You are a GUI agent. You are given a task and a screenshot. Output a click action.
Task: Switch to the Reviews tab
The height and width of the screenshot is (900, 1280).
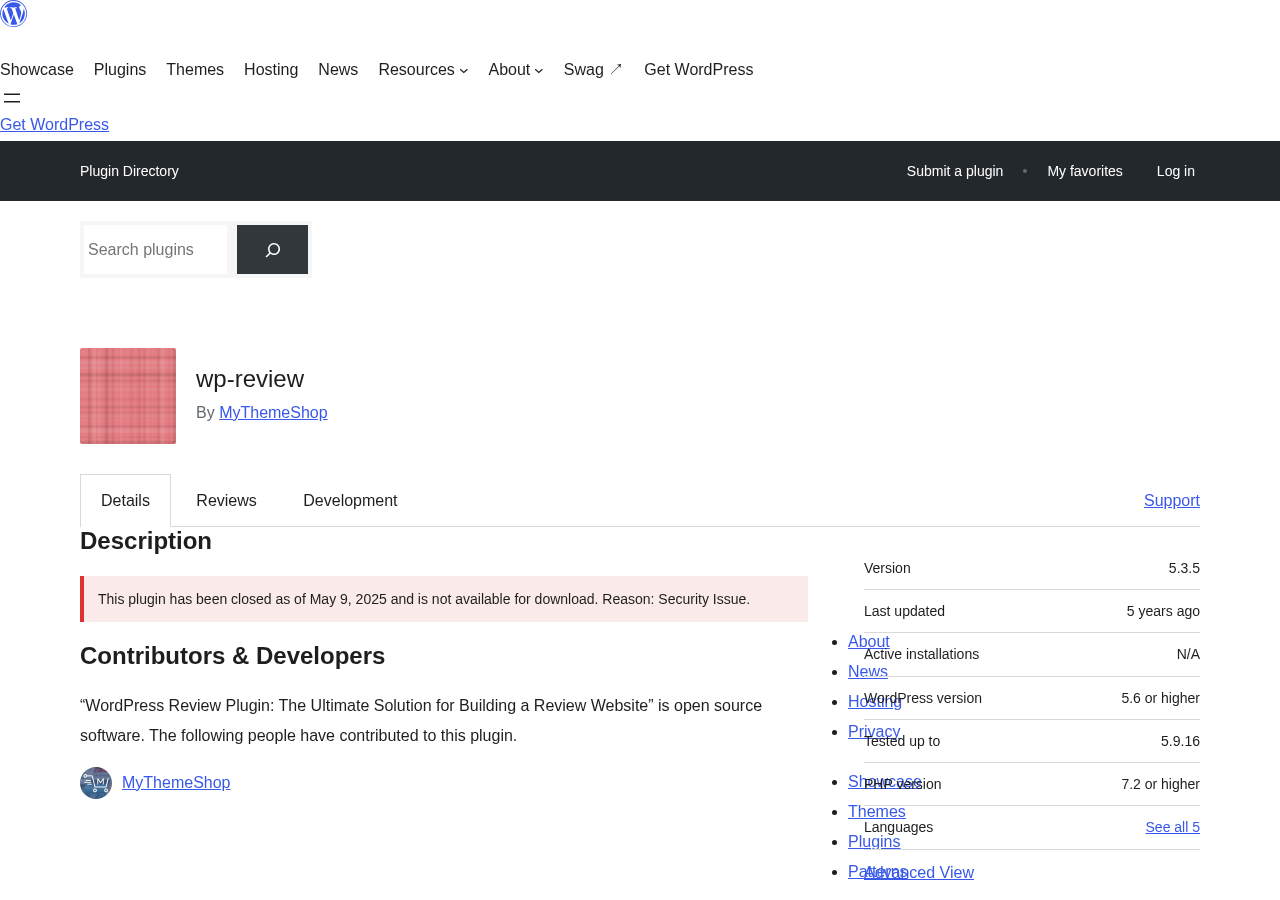coord(226,501)
